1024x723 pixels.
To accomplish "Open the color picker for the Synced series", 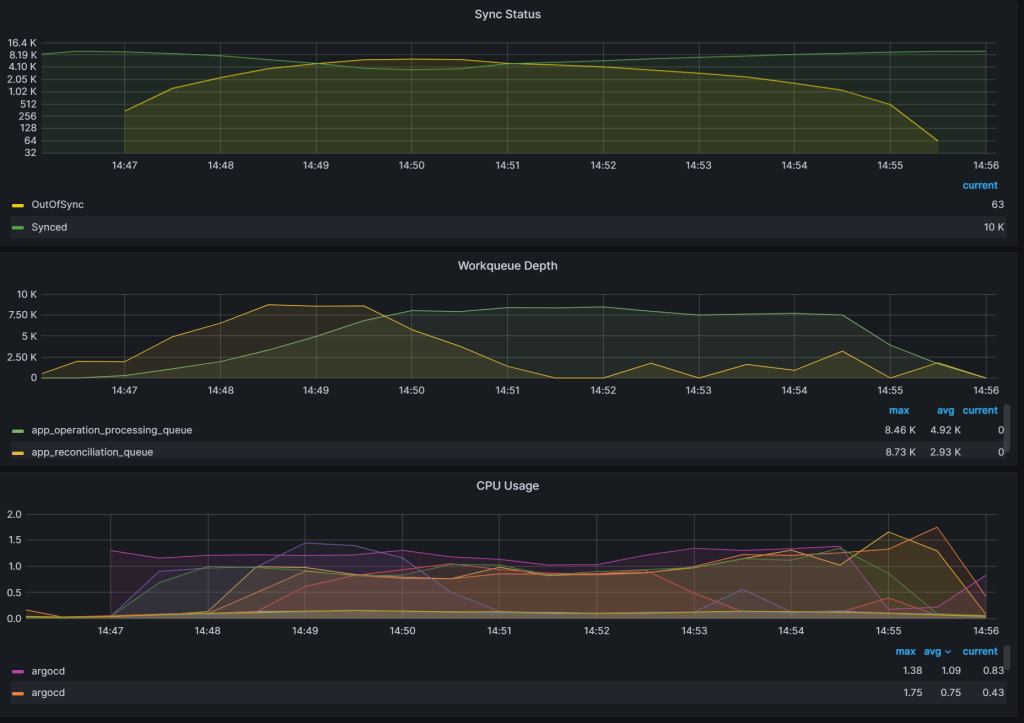I will click(x=18, y=227).
